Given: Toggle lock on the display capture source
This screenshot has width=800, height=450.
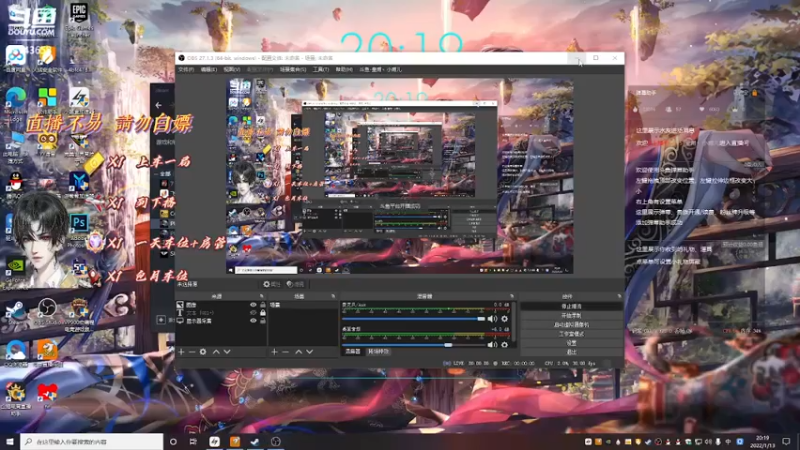Looking at the screenshot, I should pyautogui.click(x=263, y=321).
